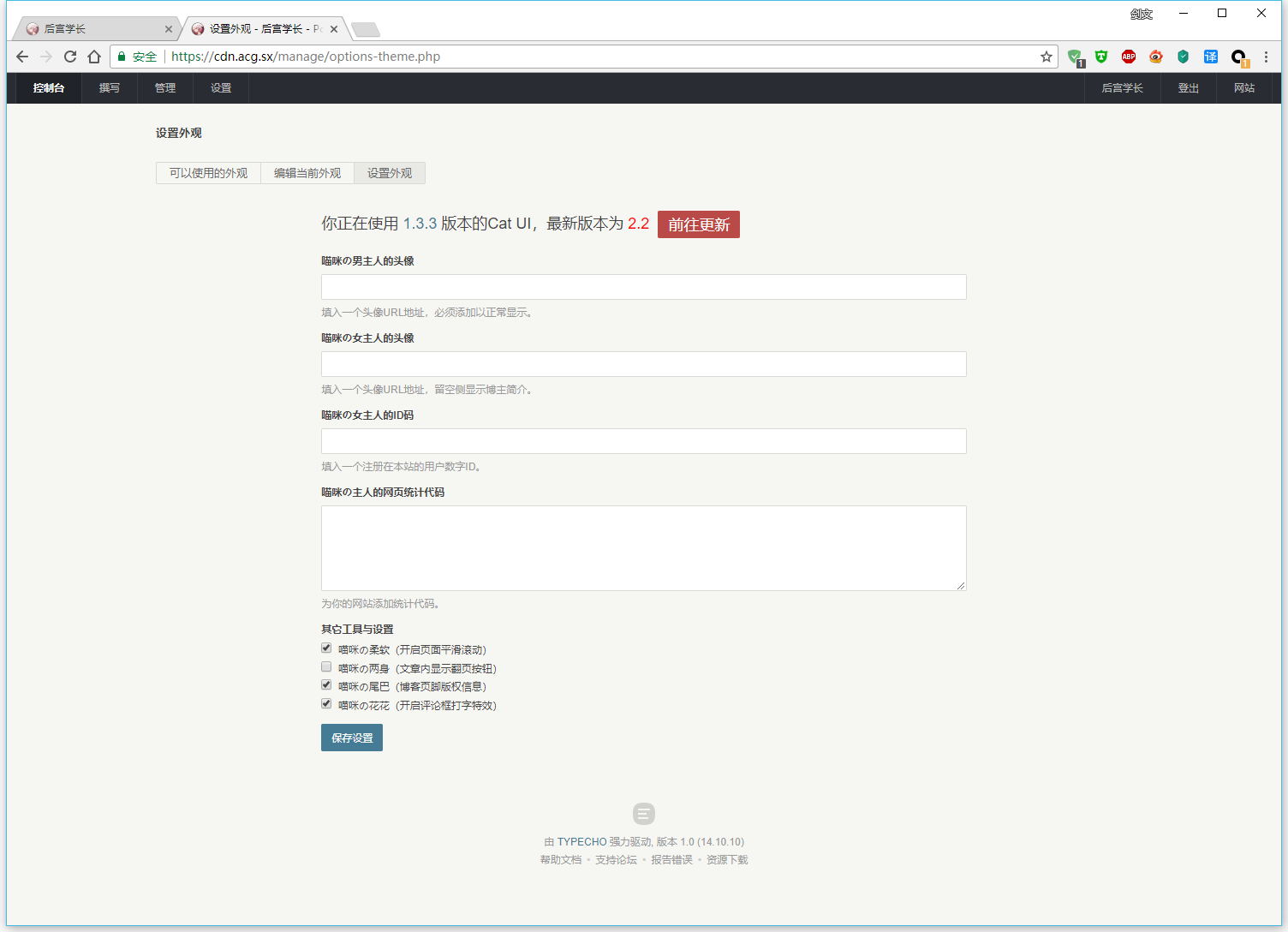The image size is (1288, 932).
Task: Enable 喵咪の两身 page-turn buttons checkbox
Action: (326, 667)
